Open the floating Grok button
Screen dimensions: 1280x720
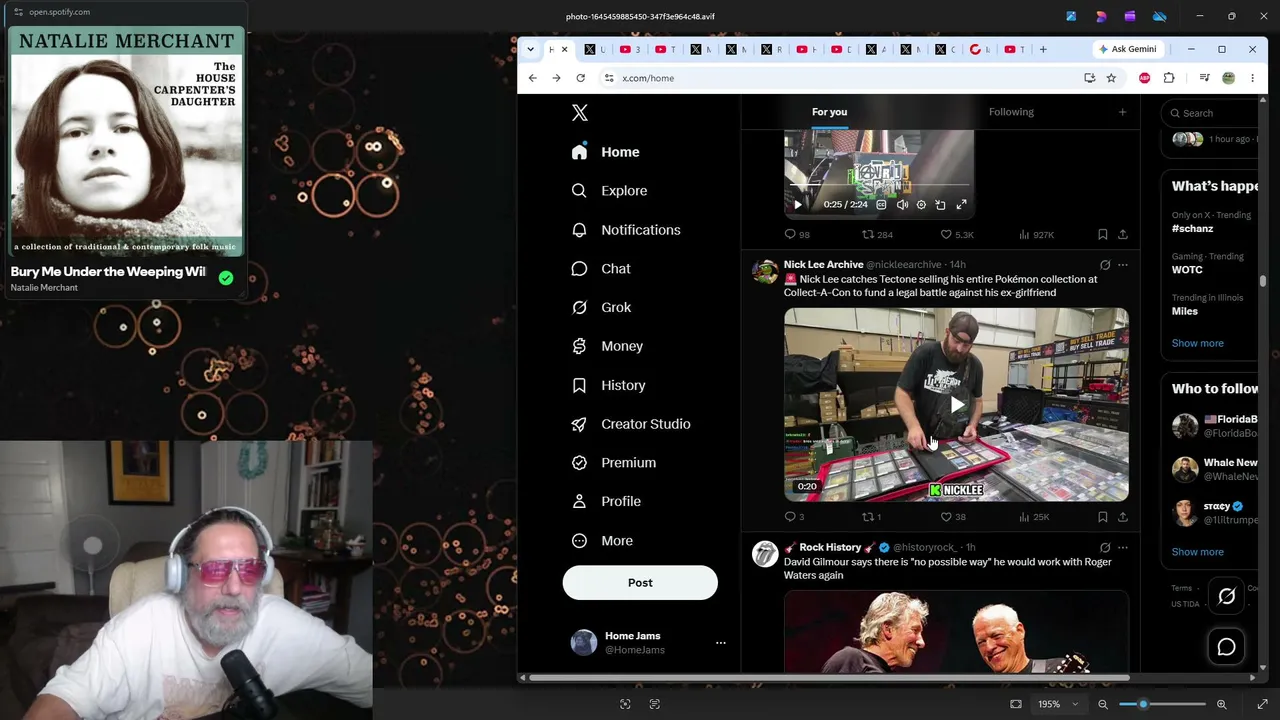pos(1227,596)
